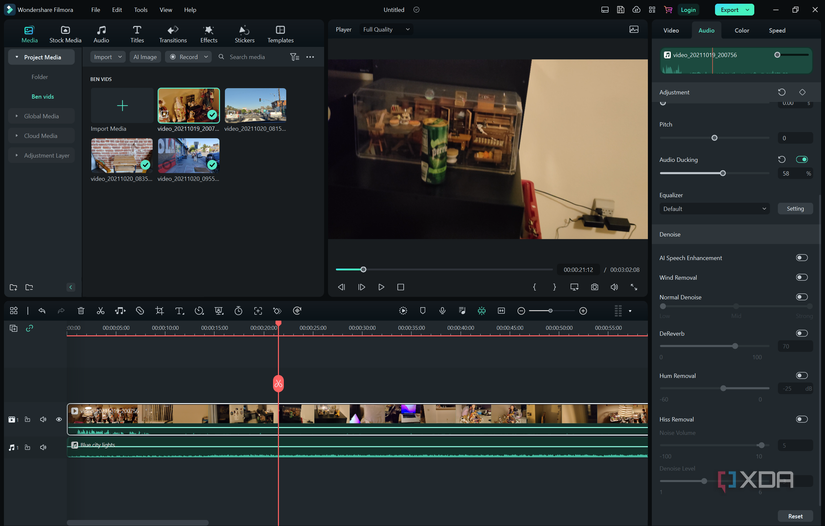
Task: Open the Equalizer Default dropdown
Action: (714, 209)
